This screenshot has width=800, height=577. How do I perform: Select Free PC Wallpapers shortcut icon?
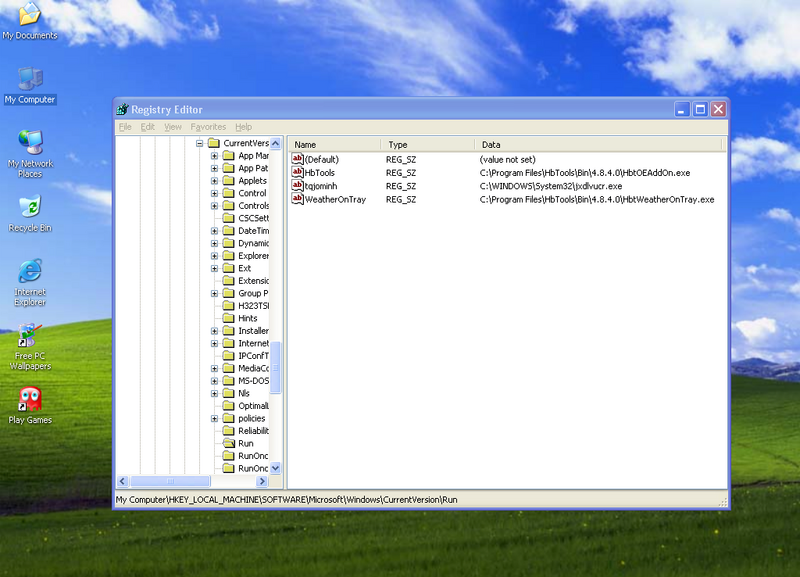click(x=30, y=347)
